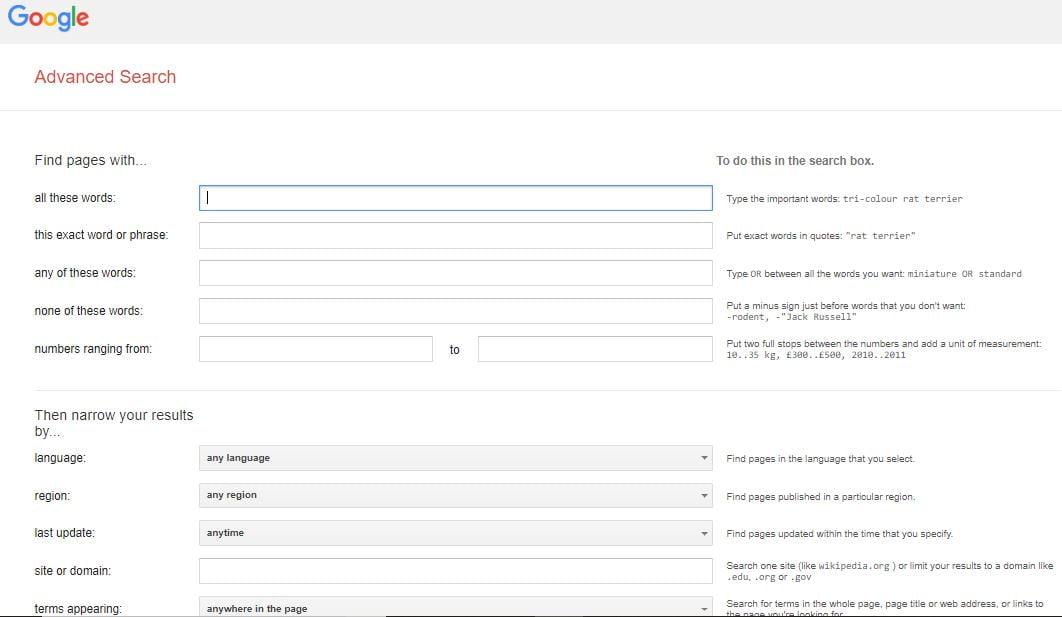Click the Advanced Search heading
Screen dimensions: 1062x617
(105, 76)
